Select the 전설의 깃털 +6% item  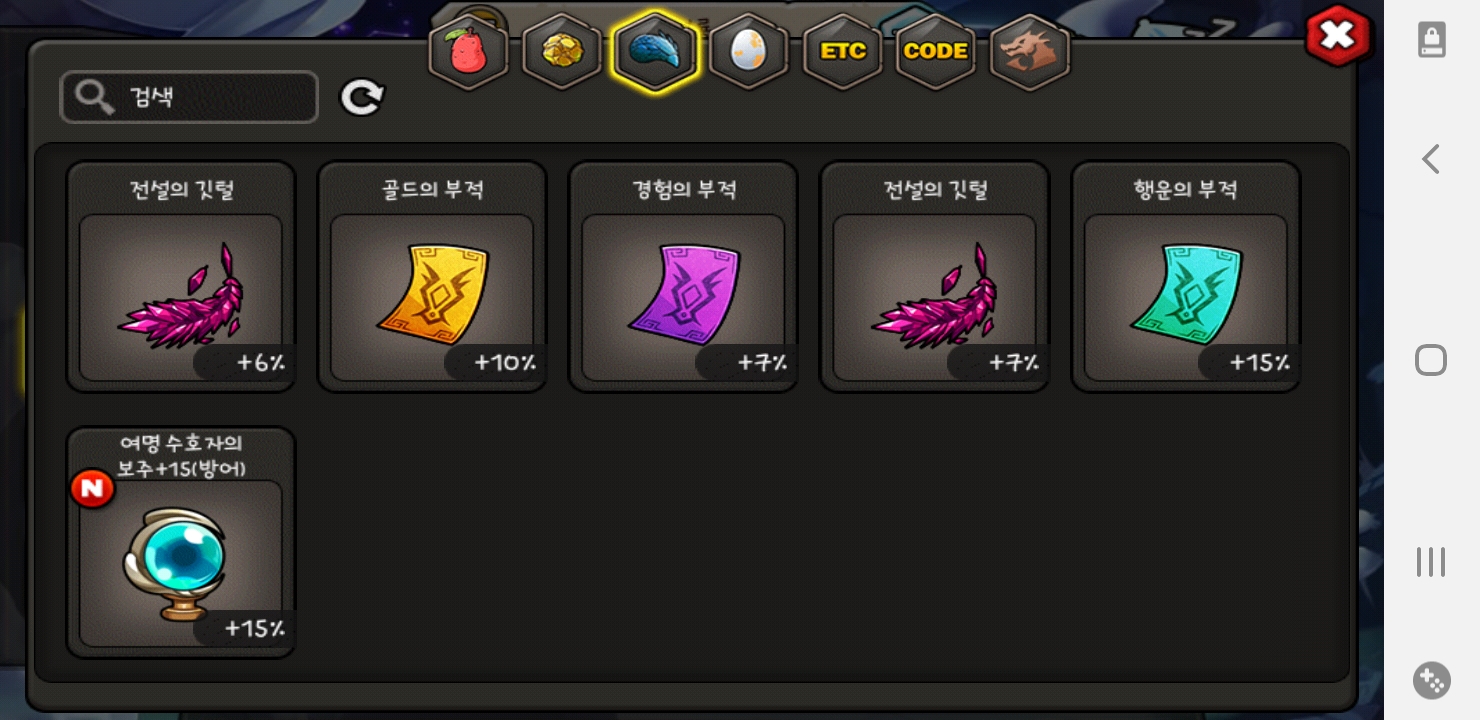tap(181, 277)
